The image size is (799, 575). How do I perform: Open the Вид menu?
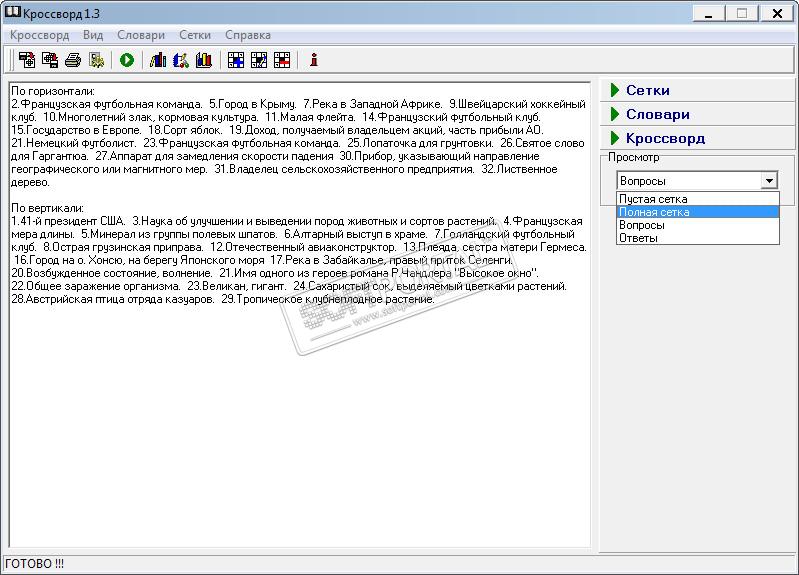pos(93,35)
